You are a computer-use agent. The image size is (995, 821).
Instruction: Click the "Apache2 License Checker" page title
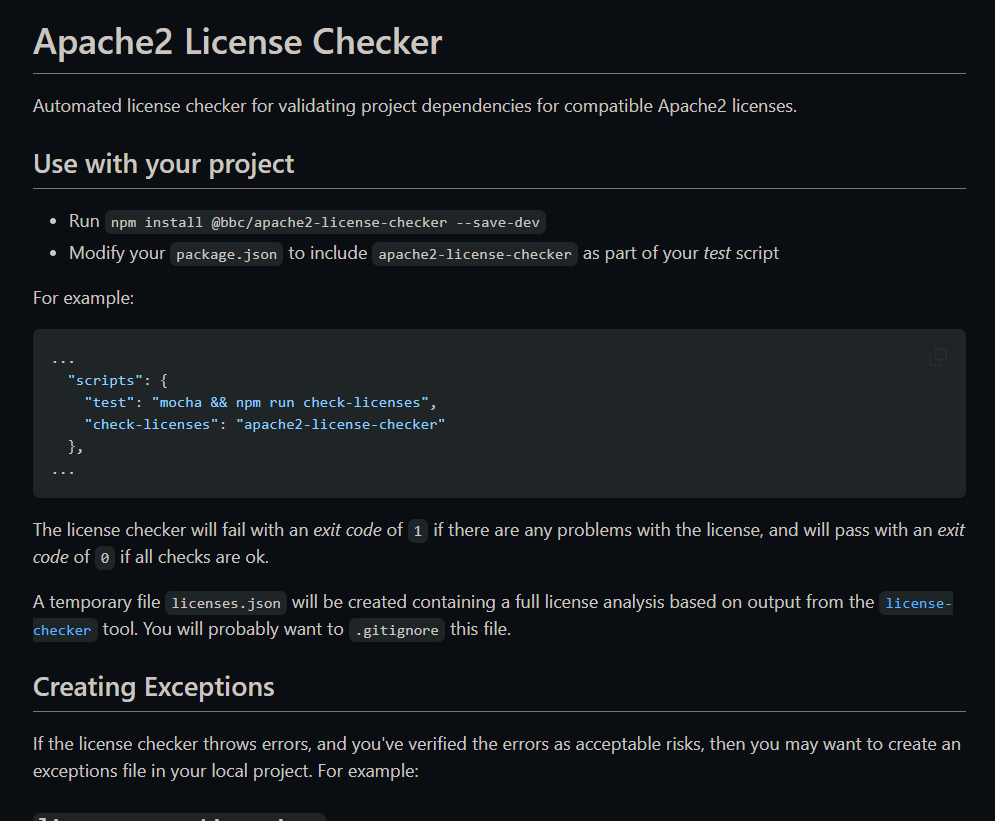tap(238, 41)
